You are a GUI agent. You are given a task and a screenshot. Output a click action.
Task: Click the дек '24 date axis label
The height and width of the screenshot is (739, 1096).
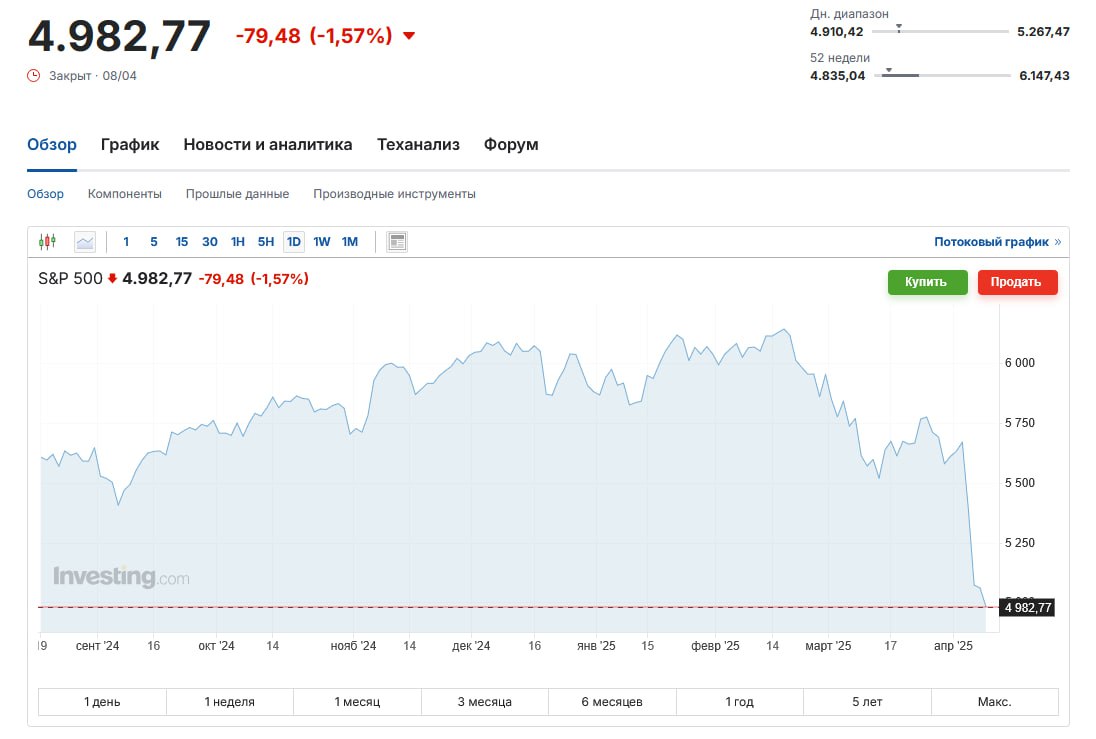(x=471, y=646)
